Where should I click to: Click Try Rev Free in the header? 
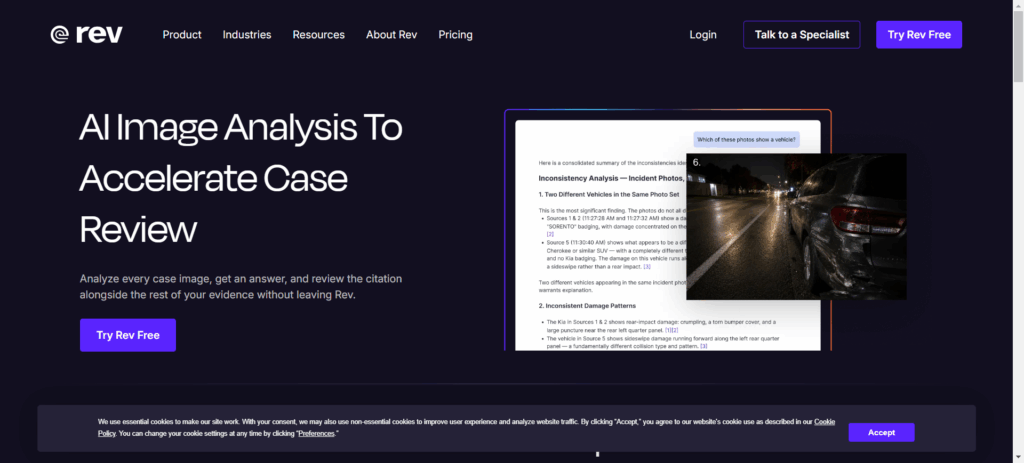(919, 35)
